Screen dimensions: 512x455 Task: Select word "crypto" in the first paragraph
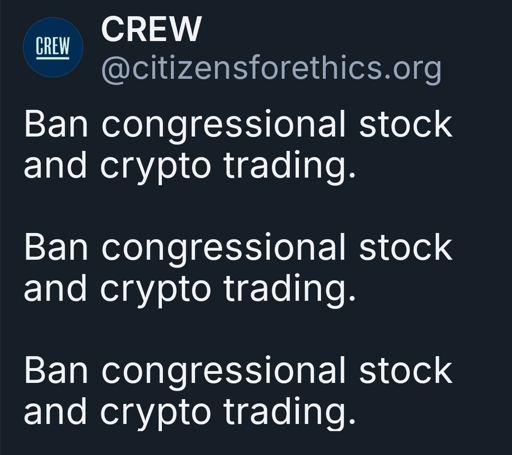(155, 168)
